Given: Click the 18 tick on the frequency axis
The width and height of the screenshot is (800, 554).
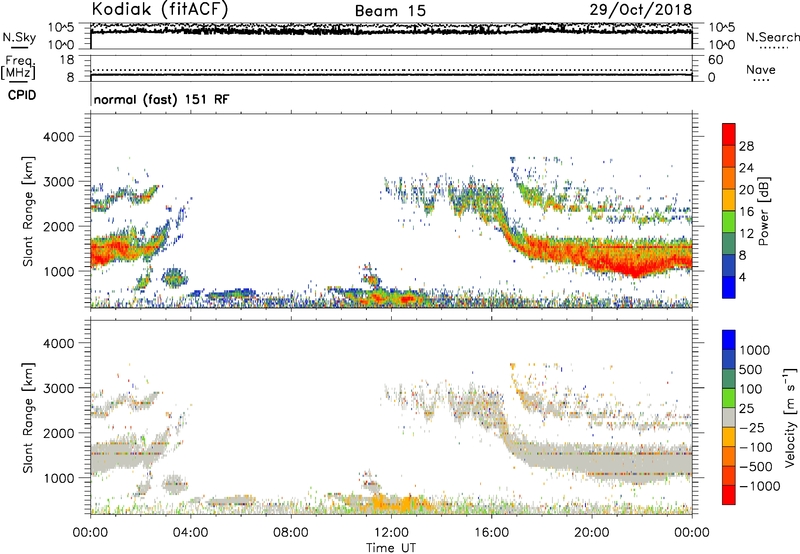Looking at the screenshot, I should point(67,60).
